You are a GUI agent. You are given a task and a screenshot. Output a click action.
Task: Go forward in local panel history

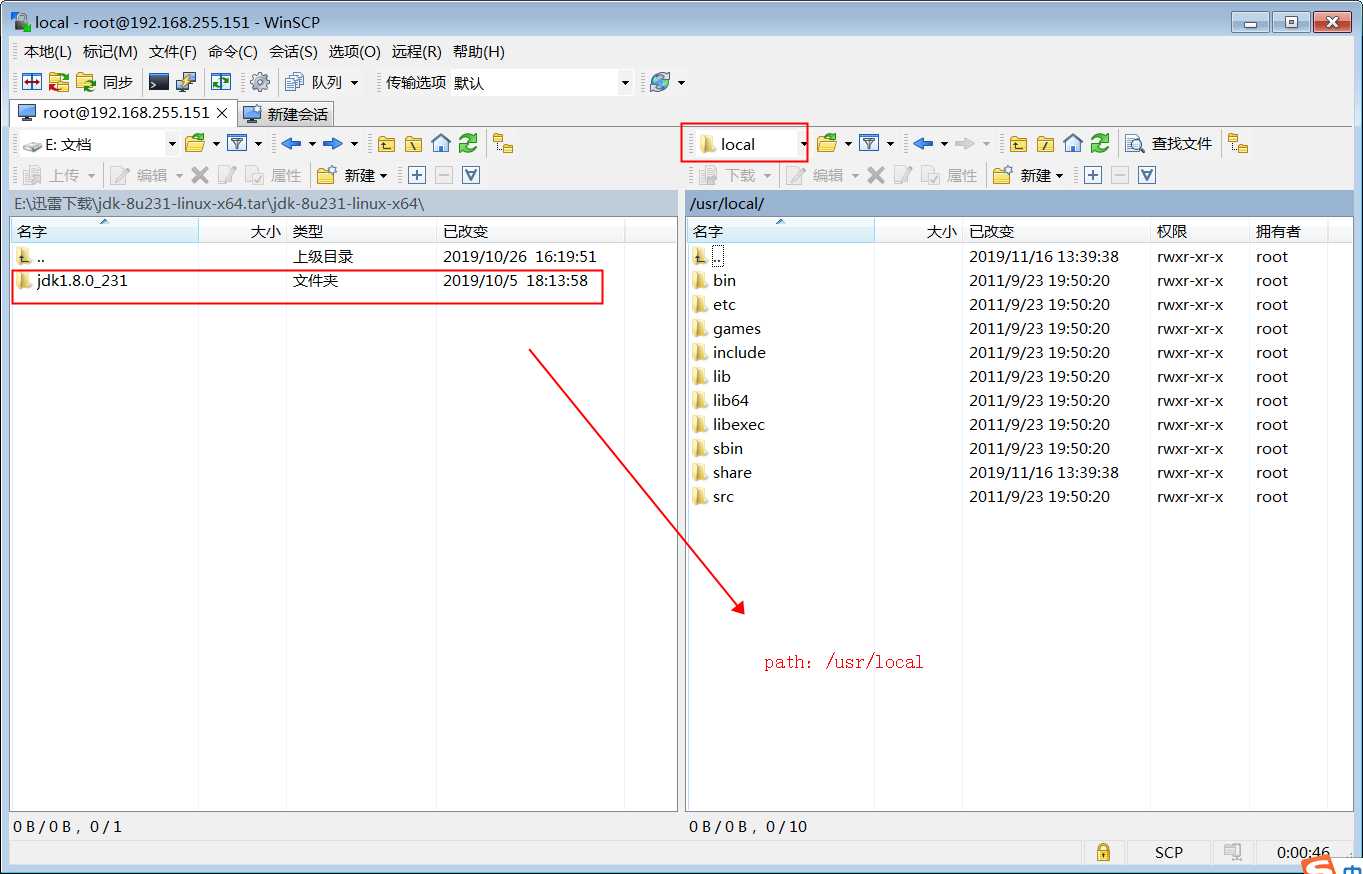(333, 144)
